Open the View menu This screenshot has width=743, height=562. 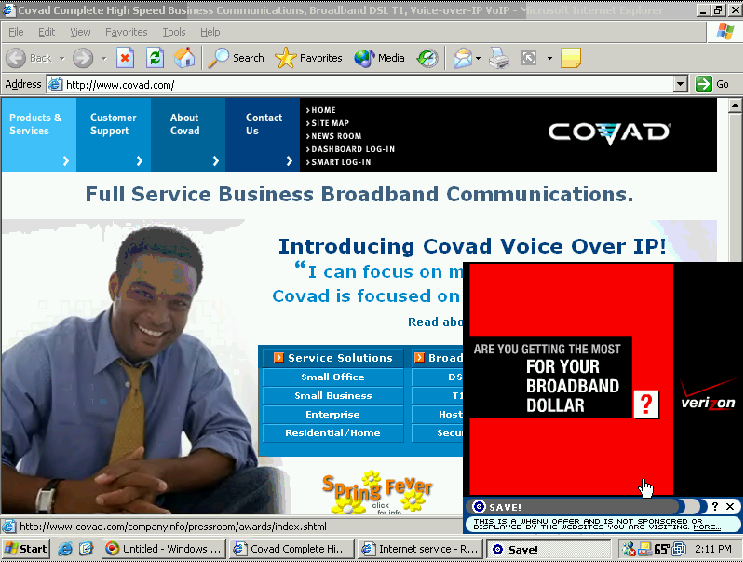(x=80, y=32)
